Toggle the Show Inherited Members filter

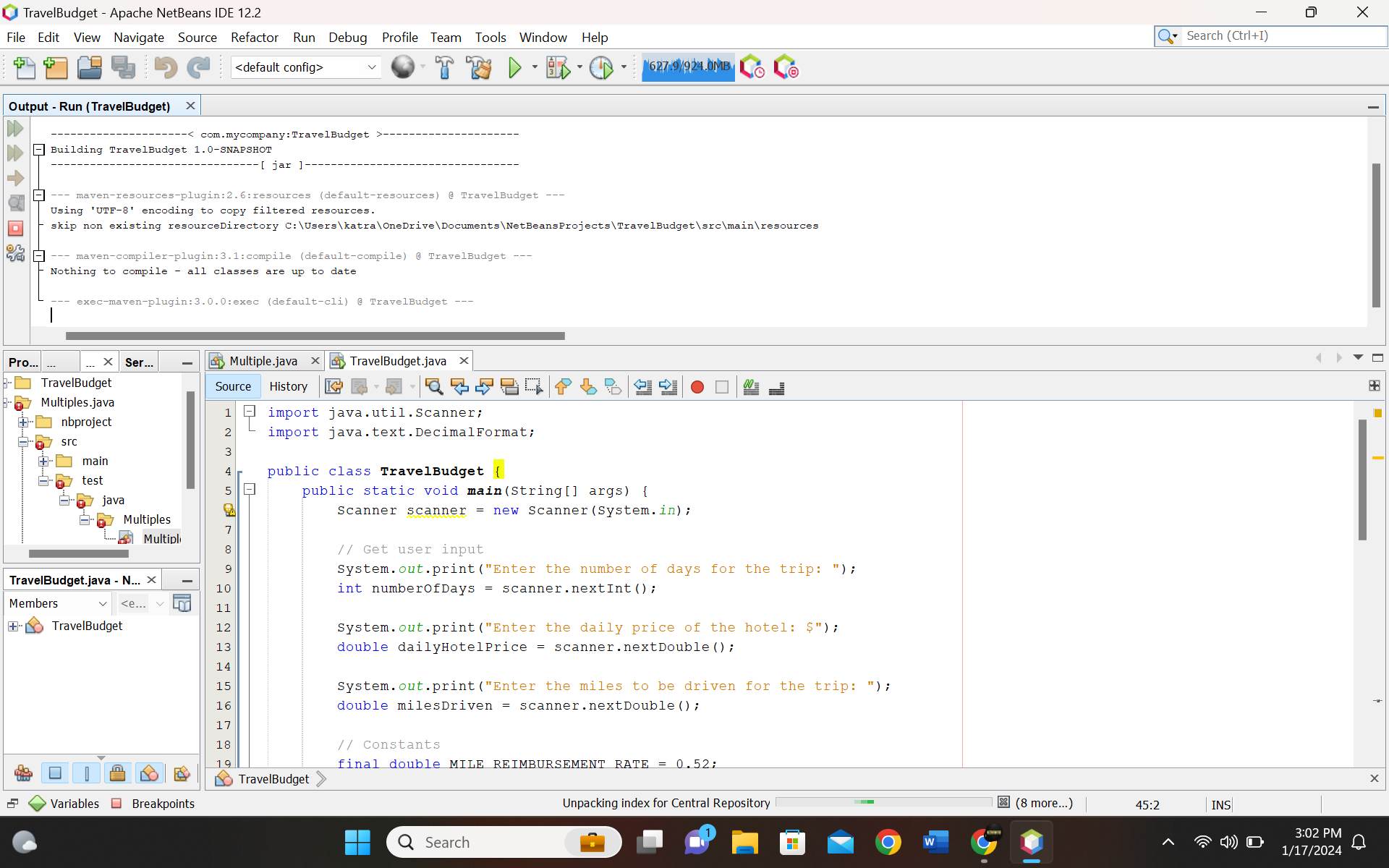[23, 773]
